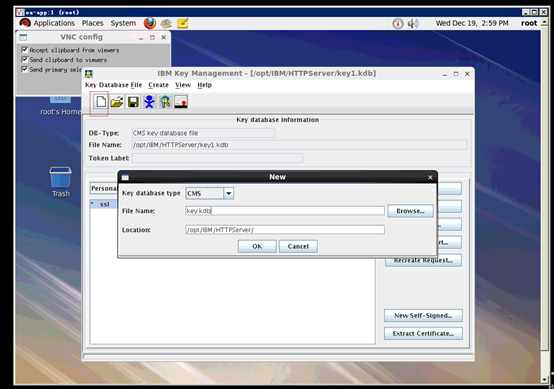Save key database floppy disk icon
The image size is (554, 389).
(x=133, y=102)
